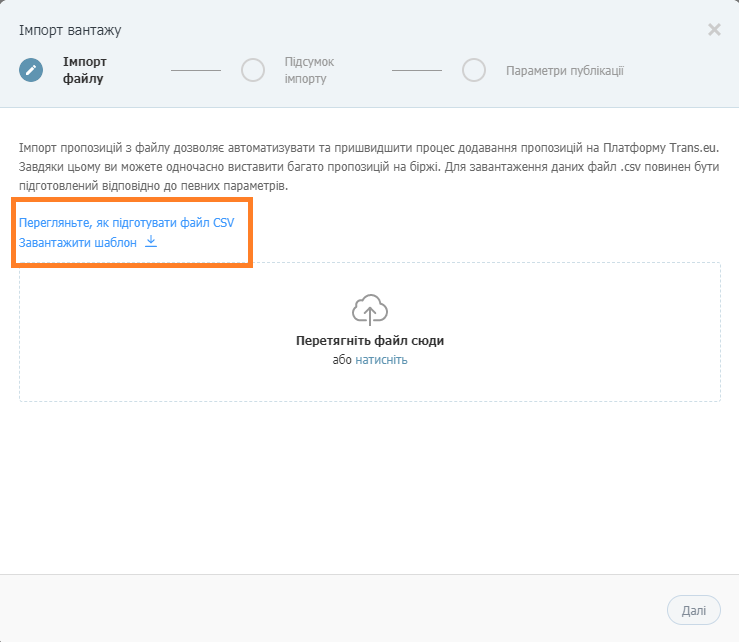This screenshot has height=642, width=739.
Task: Click the Параметри публікації step circle
Action: click(x=474, y=70)
